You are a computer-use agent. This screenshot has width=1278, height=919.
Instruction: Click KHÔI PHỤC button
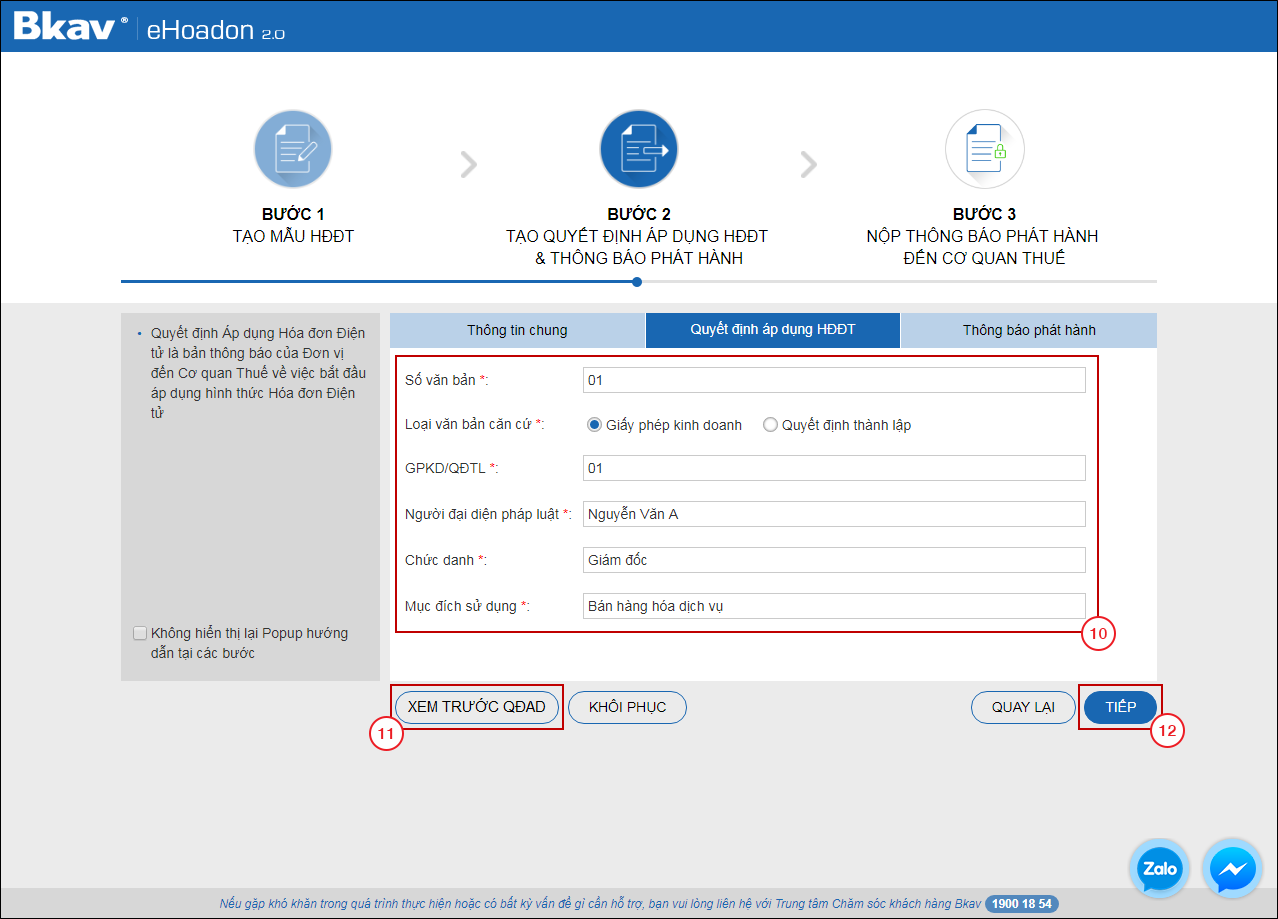coord(627,707)
